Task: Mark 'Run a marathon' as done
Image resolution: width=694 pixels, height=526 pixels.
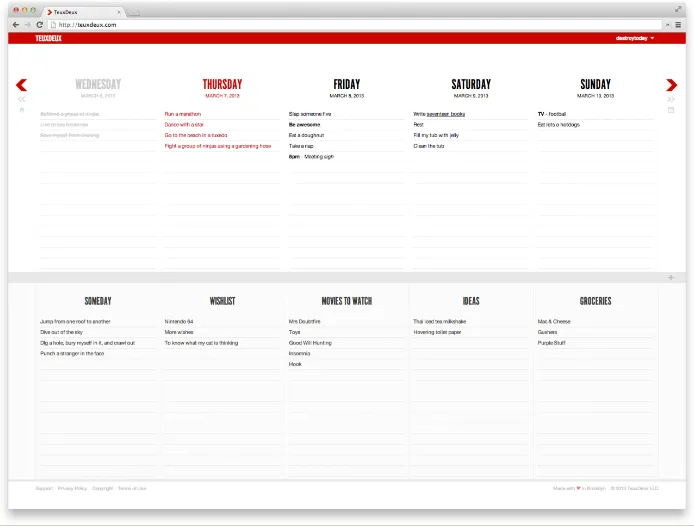Action: (x=183, y=114)
